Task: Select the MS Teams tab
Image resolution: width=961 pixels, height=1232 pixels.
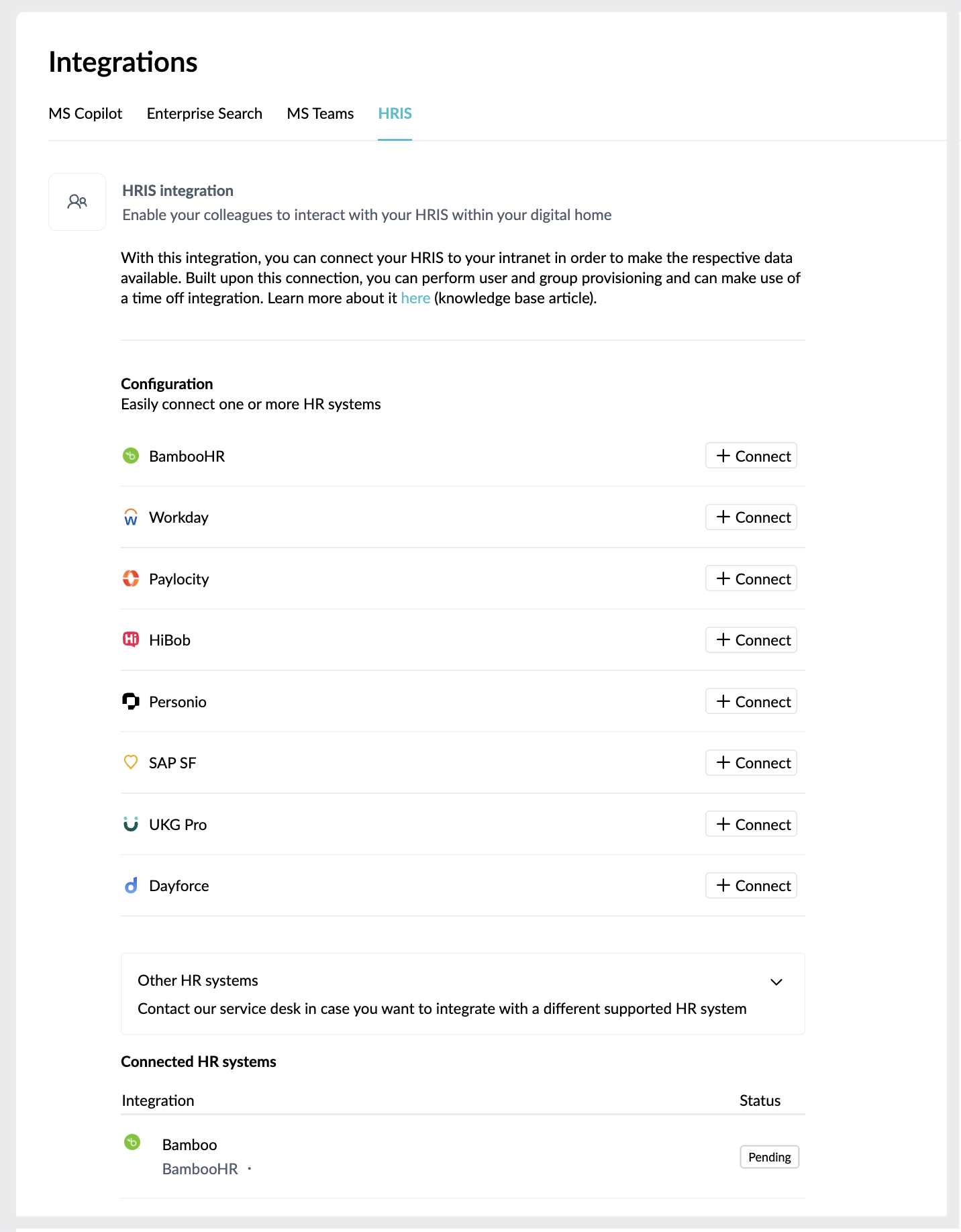Action: tap(320, 113)
